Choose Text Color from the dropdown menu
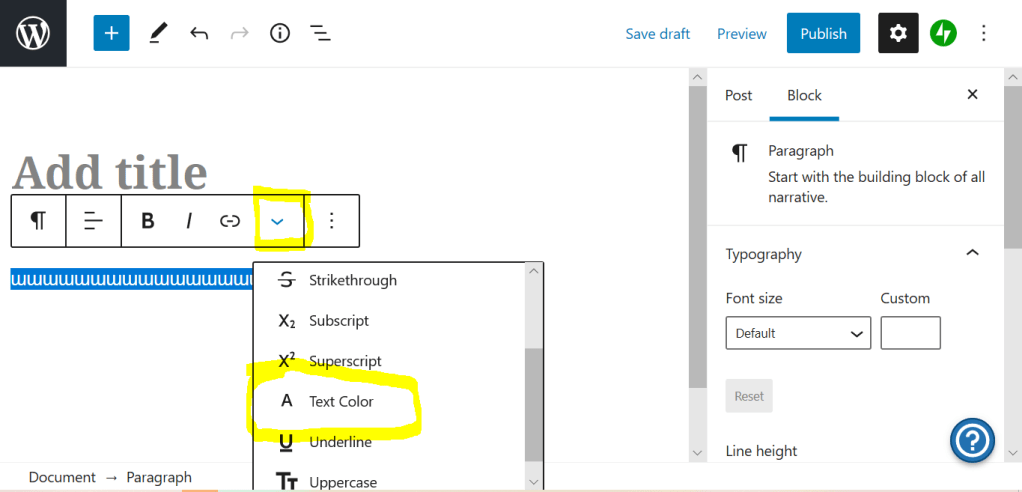The image size is (1022, 492). coord(340,401)
